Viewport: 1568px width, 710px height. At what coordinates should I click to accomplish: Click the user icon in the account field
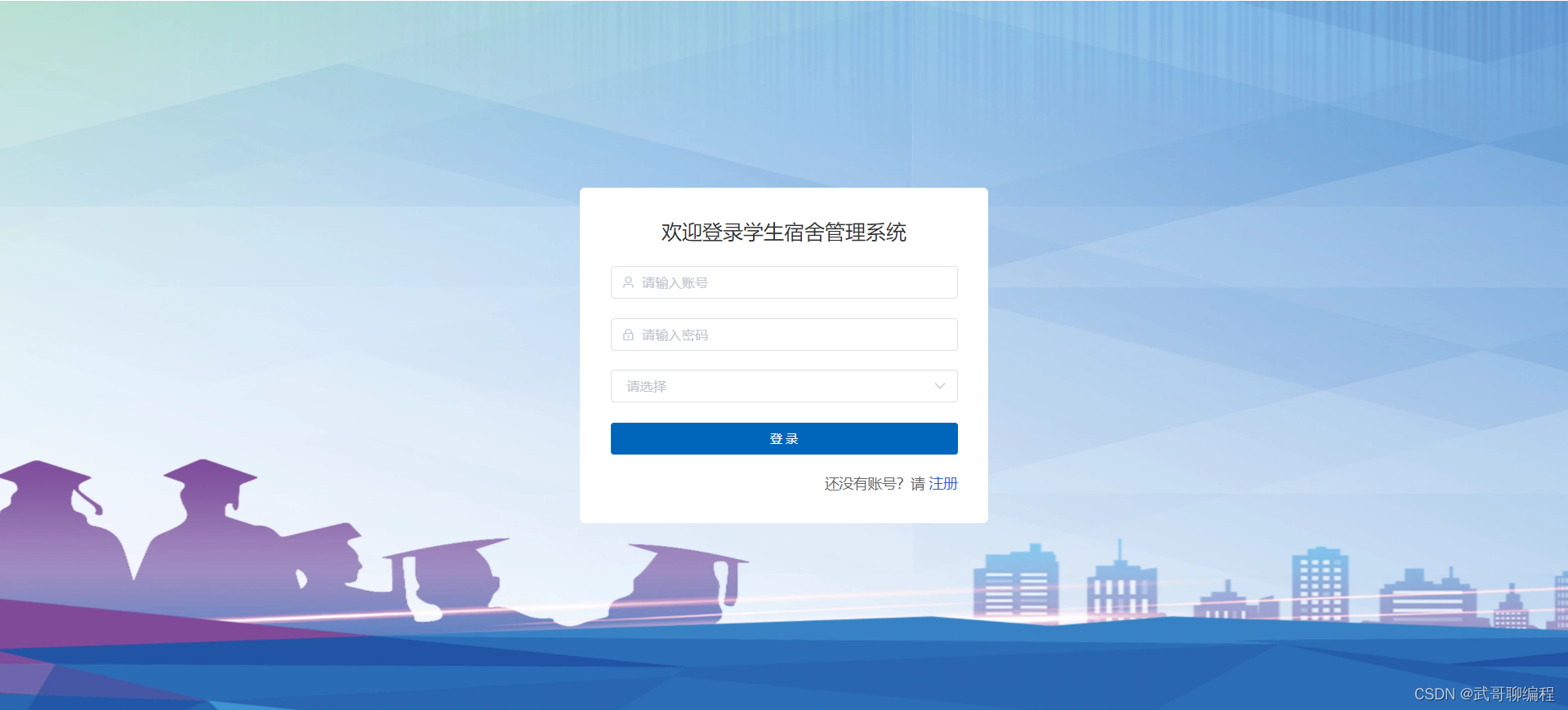(628, 282)
